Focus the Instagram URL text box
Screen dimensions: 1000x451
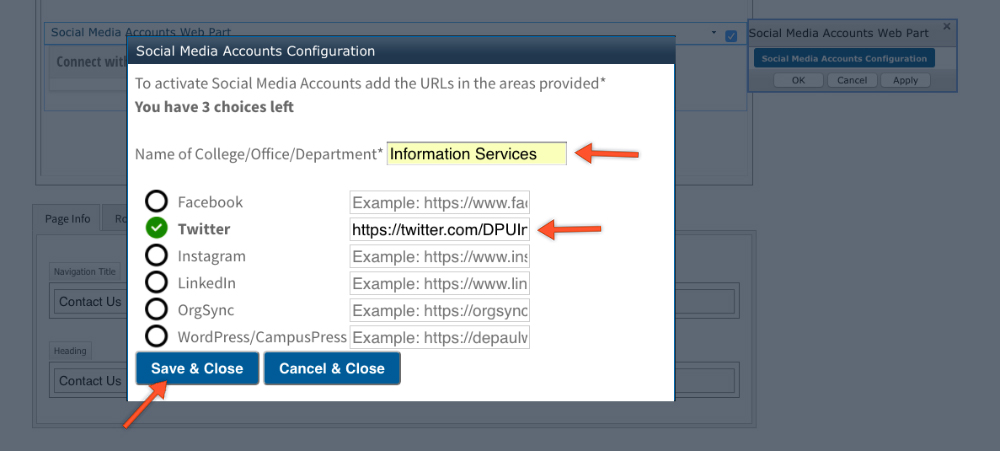click(439, 256)
